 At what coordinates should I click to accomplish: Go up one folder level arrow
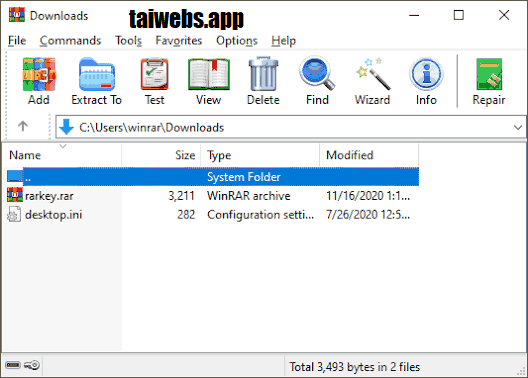(23, 126)
